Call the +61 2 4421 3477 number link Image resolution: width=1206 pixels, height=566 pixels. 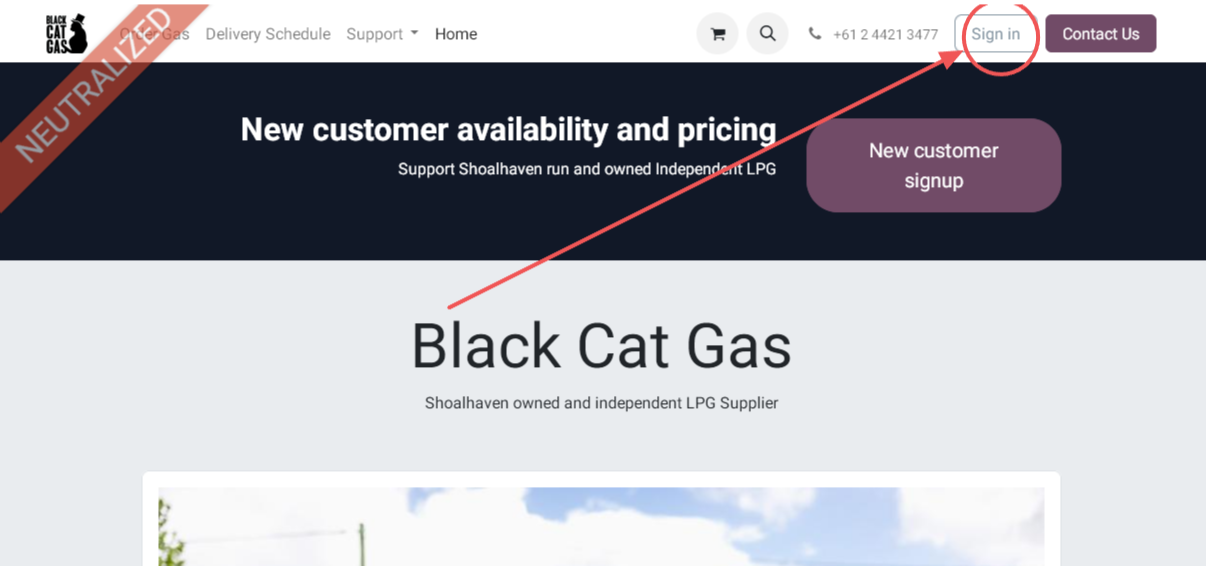tap(885, 35)
